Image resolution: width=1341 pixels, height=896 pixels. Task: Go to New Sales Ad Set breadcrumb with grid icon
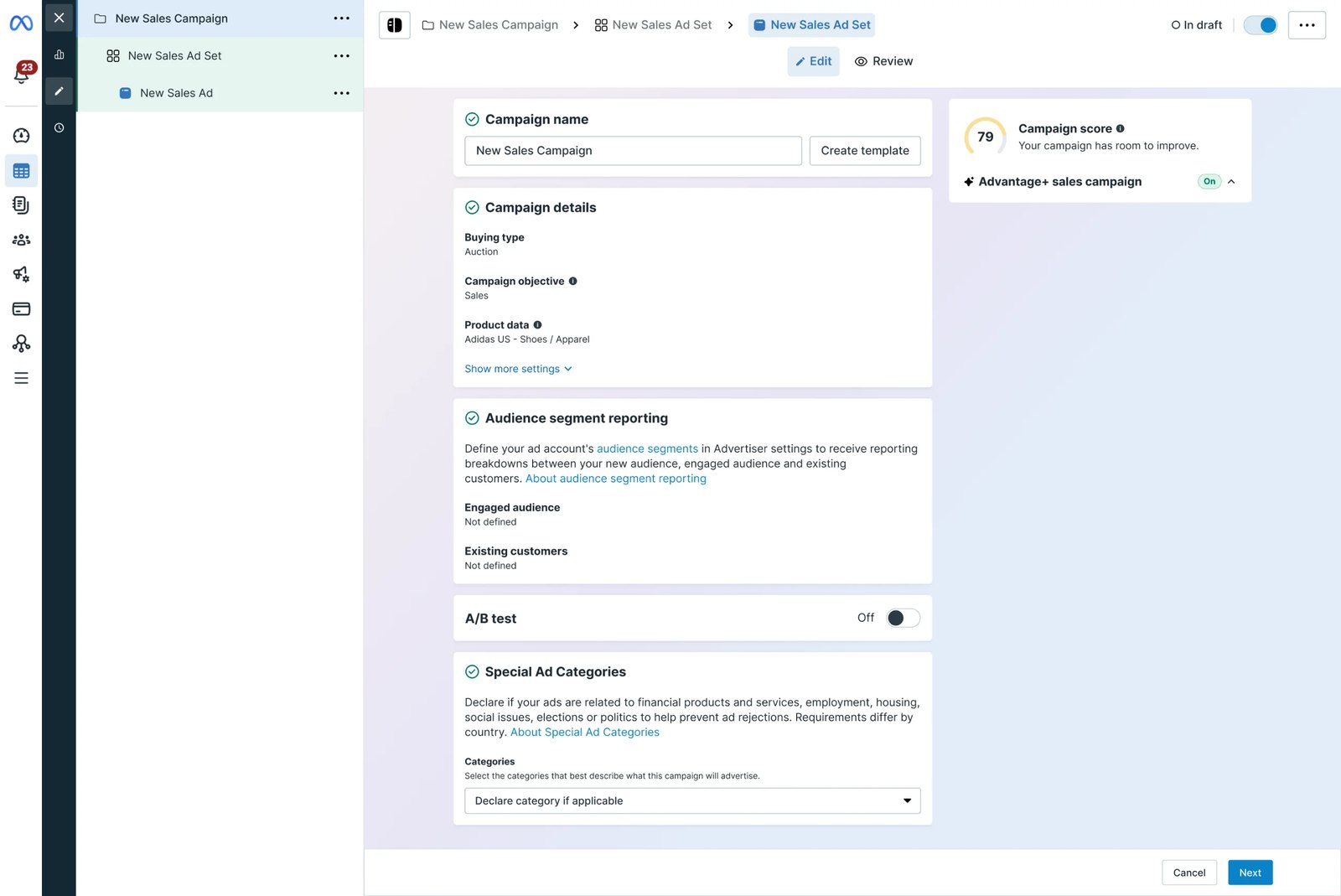pos(653,25)
